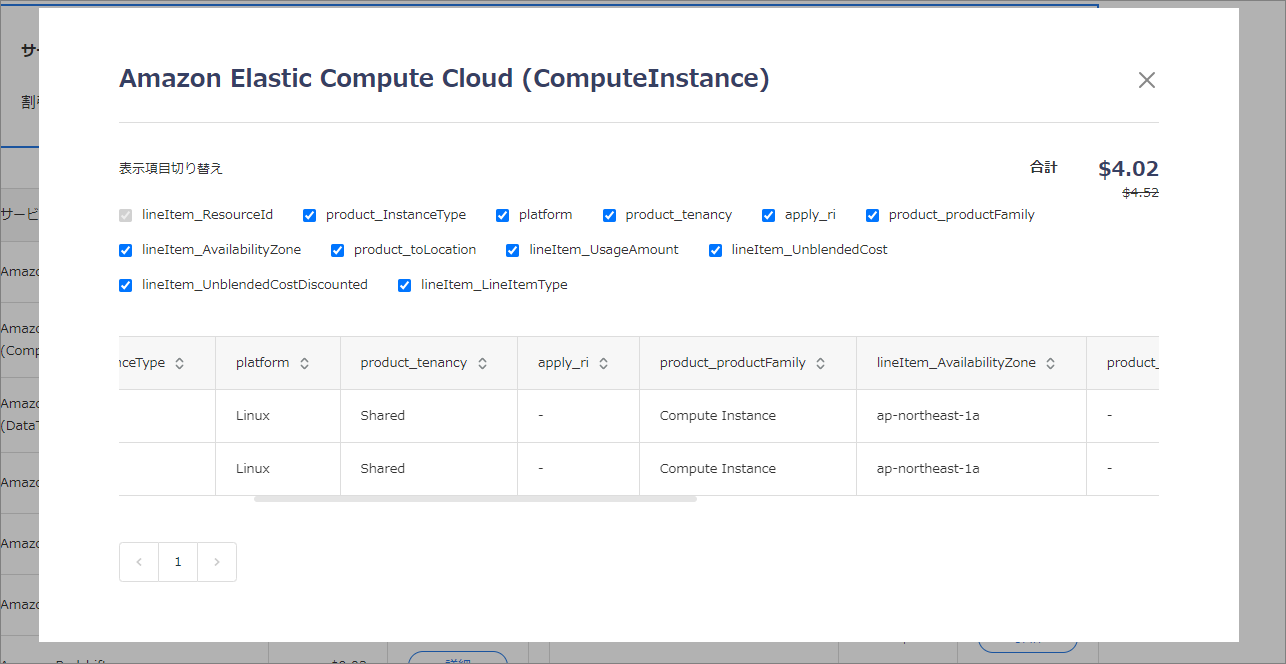Click the 合計 label

pyautogui.click(x=1043, y=168)
